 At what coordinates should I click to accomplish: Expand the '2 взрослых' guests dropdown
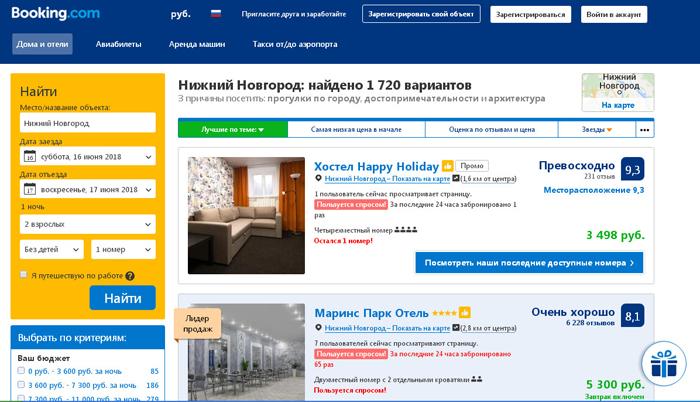(x=87, y=223)
